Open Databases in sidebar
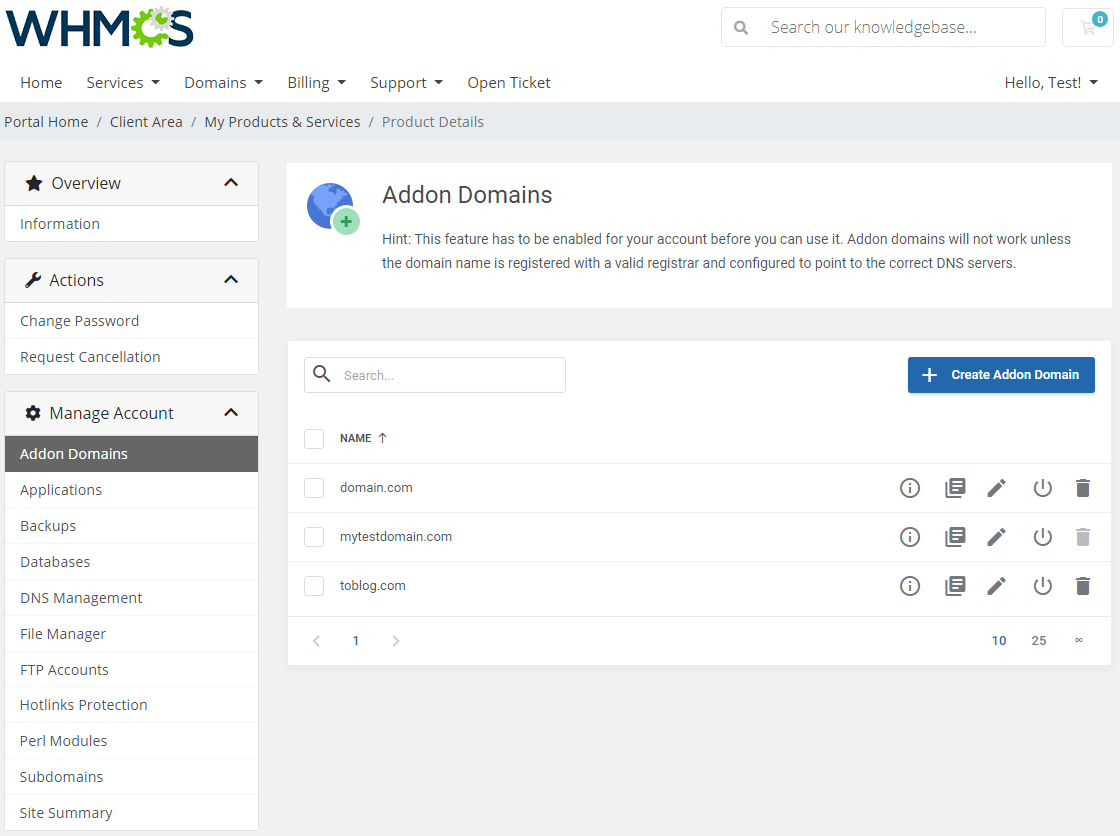 (x=131, y=562)
